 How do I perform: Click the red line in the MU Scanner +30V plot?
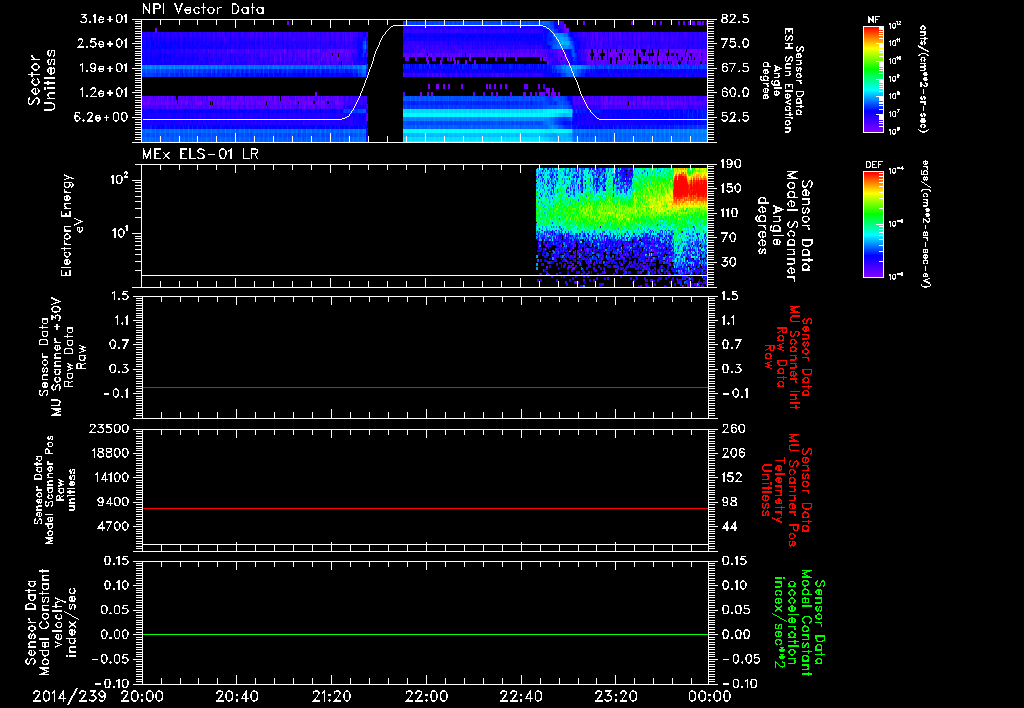pos(425,387)
